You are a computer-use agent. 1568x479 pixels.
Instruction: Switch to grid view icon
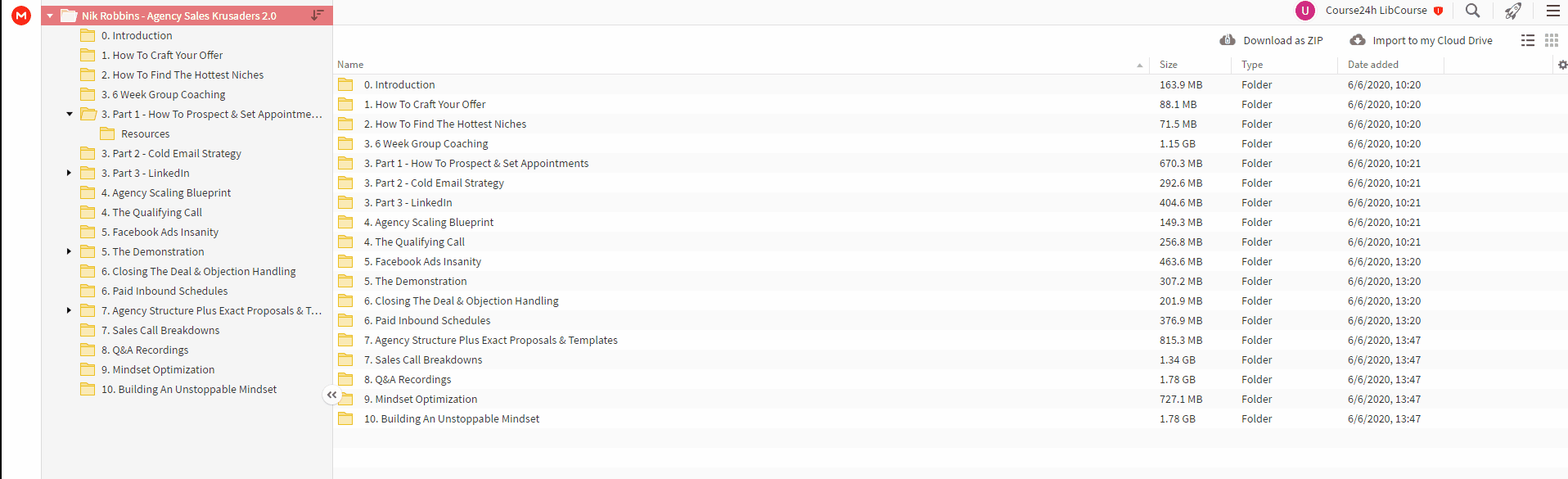point(1551,40)
